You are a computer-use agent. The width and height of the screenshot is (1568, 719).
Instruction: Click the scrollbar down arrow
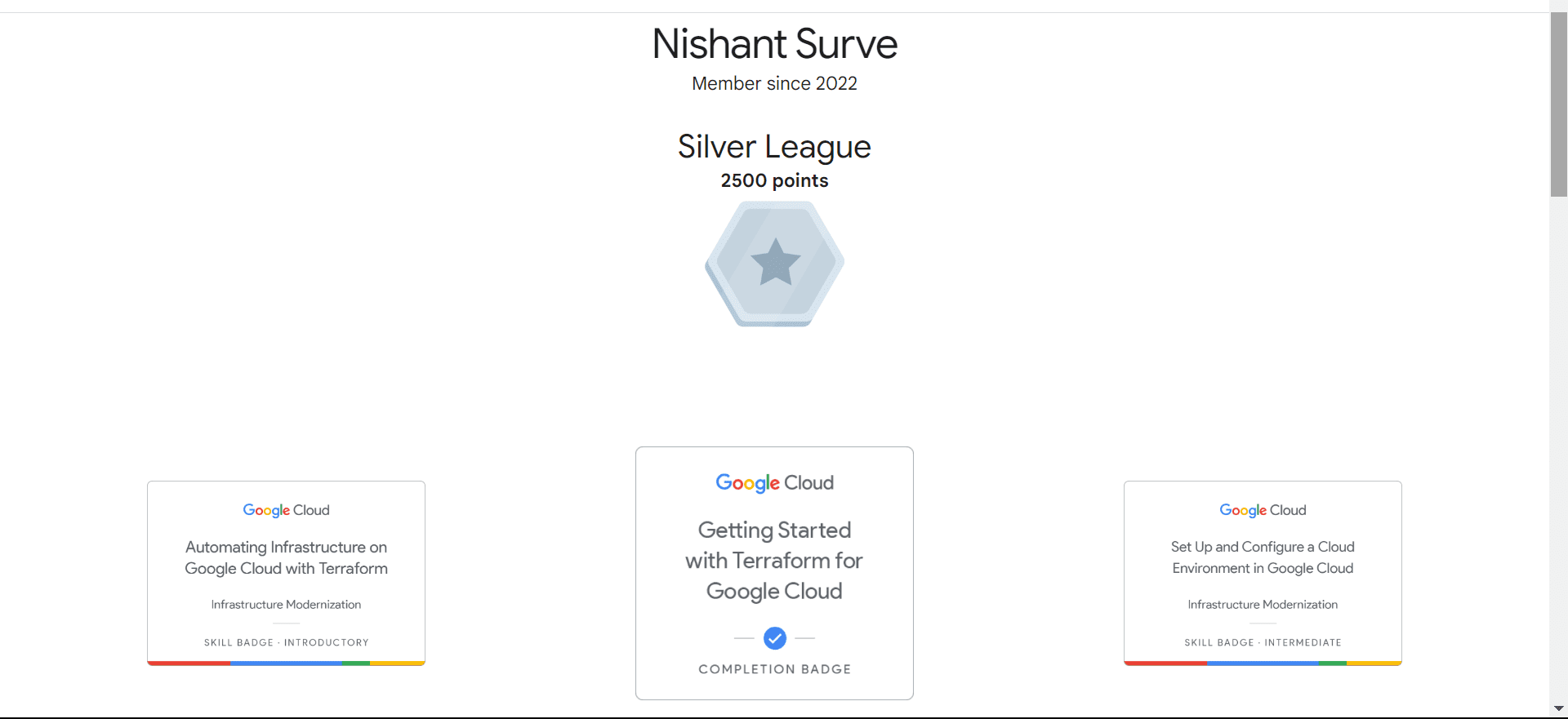pyautogui.click(x=1558, y=708)
